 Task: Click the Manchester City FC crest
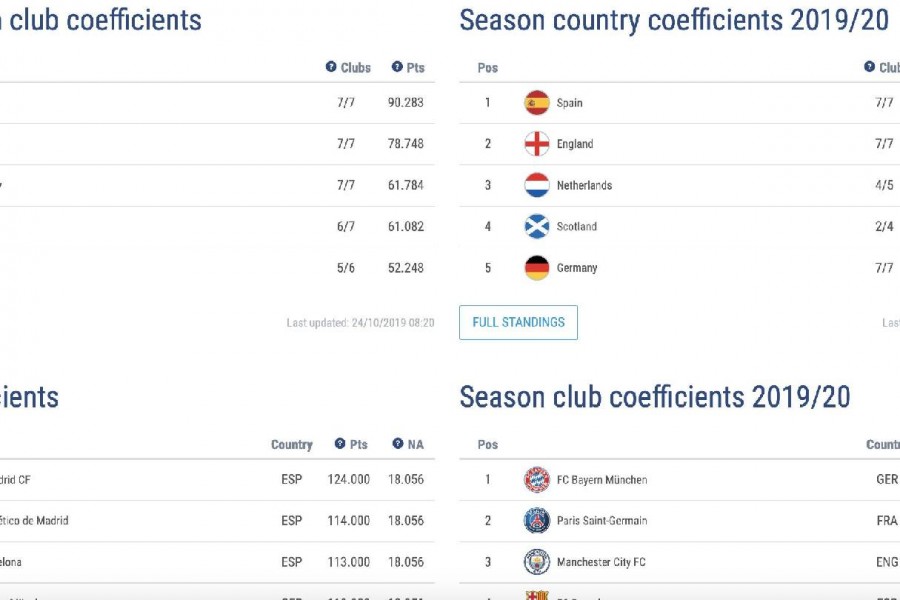coord(537,562)
